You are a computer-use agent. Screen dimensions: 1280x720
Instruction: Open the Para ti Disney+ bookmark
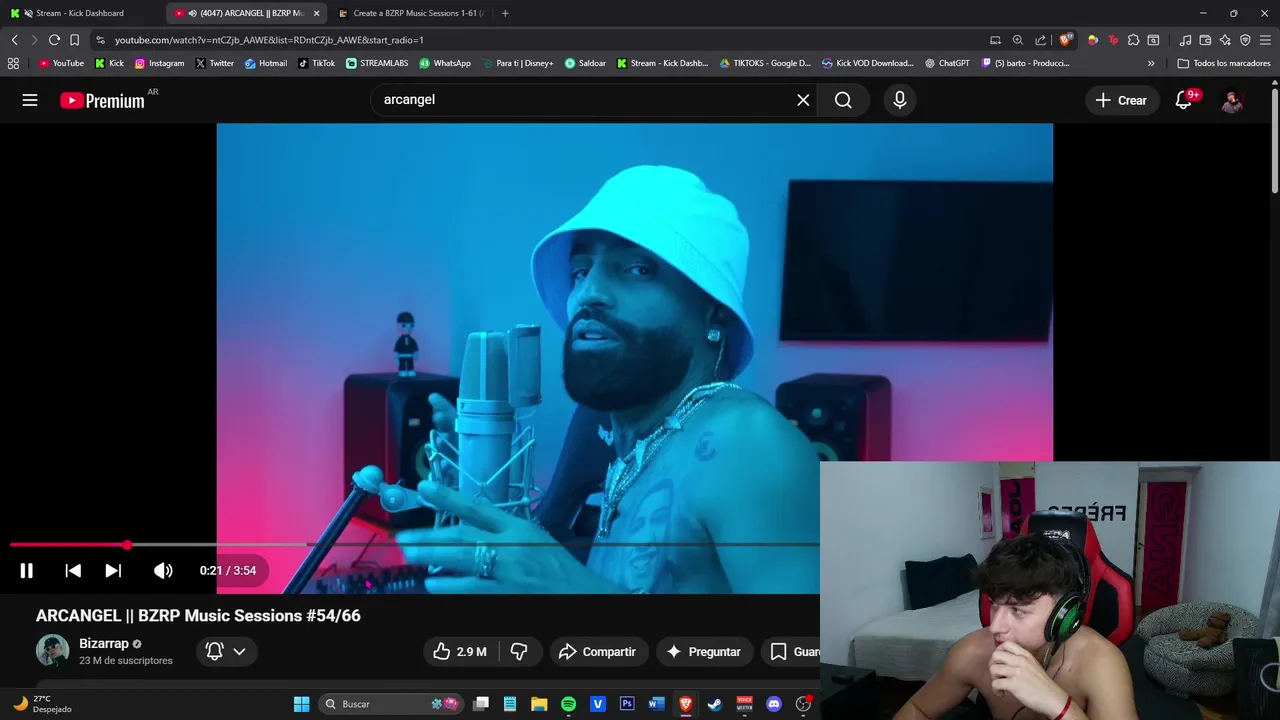tap(517, 63)
